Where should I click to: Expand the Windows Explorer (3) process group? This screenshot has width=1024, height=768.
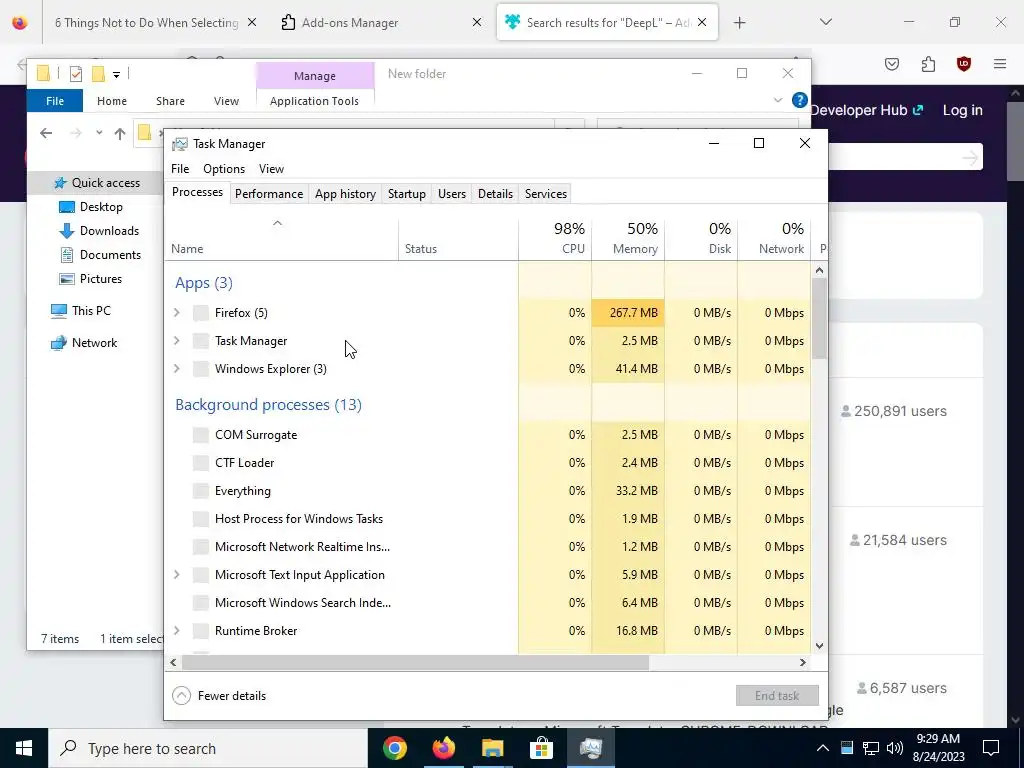click(176, 369)
